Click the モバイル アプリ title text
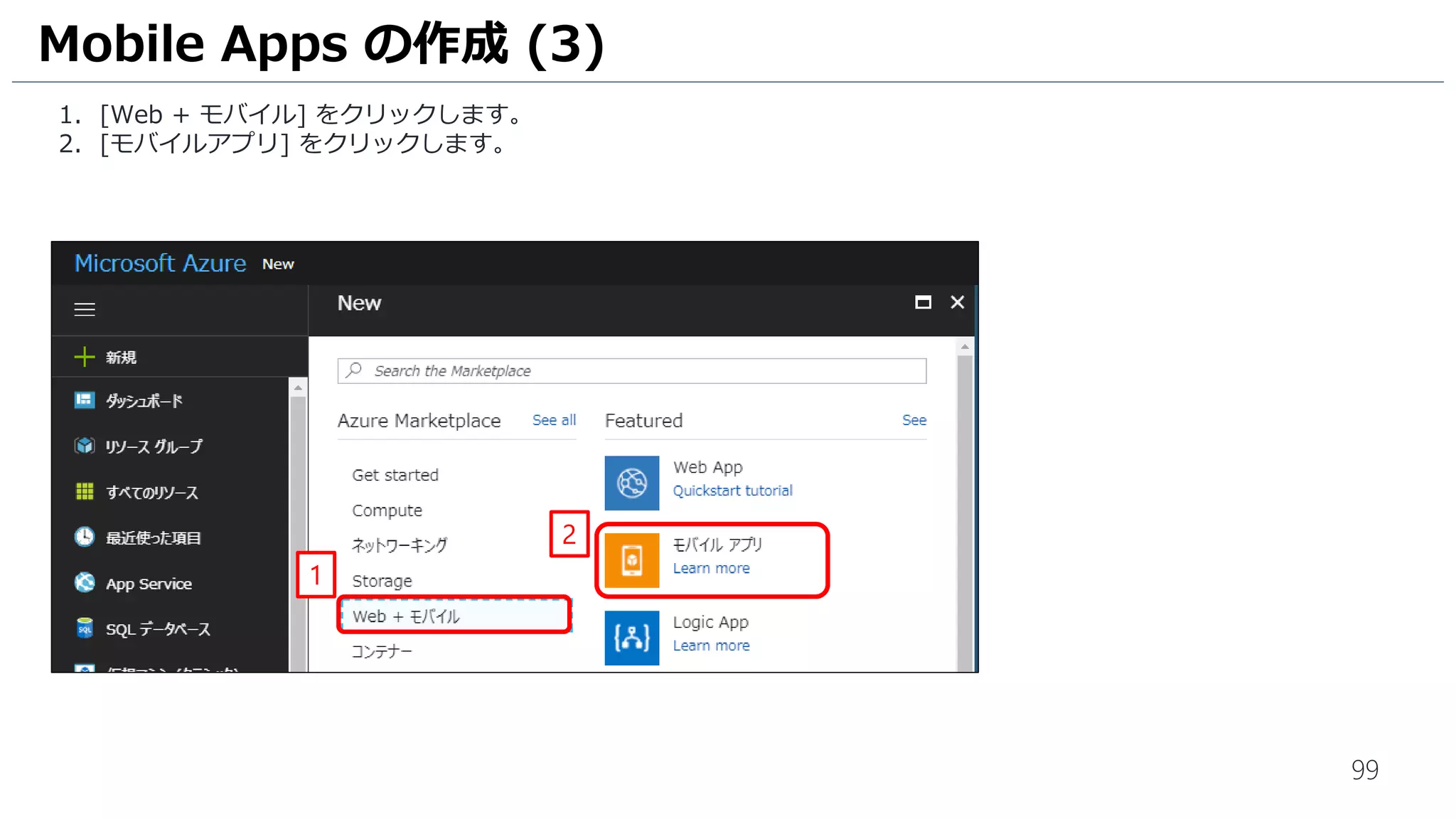The height and width of the screenshot is (819, 1456). 717,545
